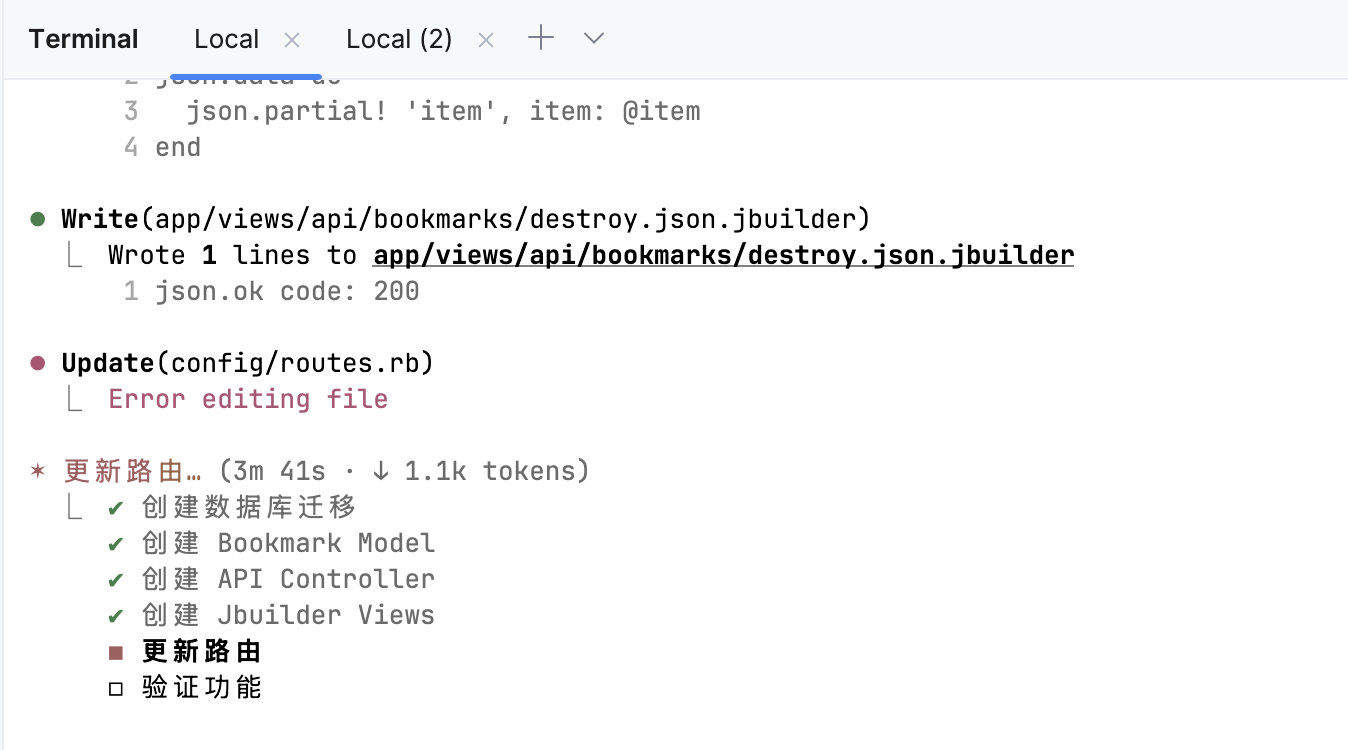The width and height of the screenshot is (1348, 750).
Task: Open the terminal options dropdown chevron
Action: click(594, 39)
